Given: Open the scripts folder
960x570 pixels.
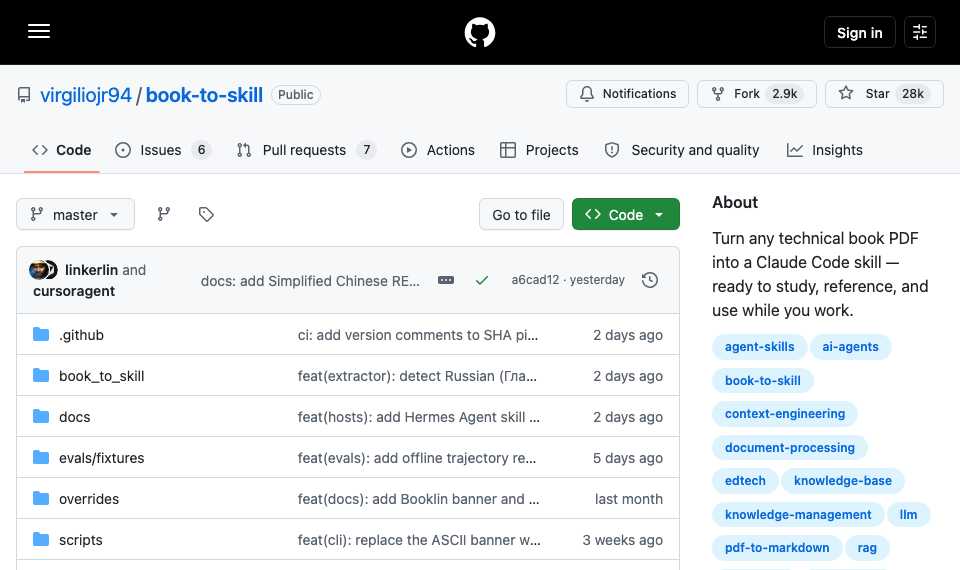Looking at the screenshot, I should click(81, 540).
